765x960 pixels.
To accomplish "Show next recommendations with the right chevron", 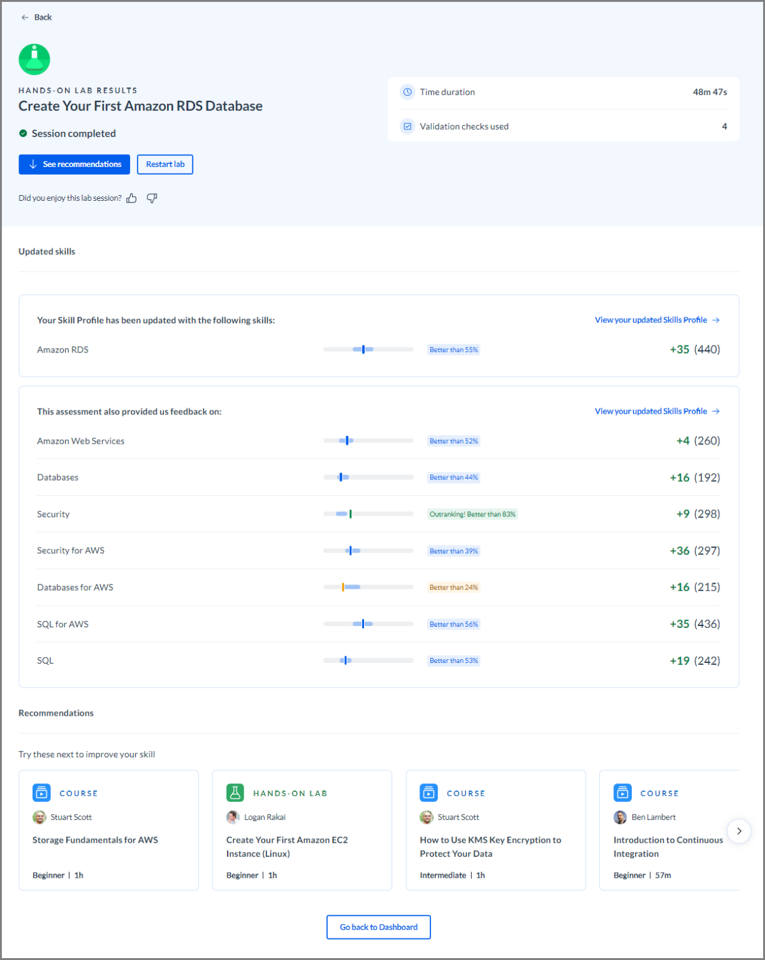I will pyautogui.click(x=739, y=831).
